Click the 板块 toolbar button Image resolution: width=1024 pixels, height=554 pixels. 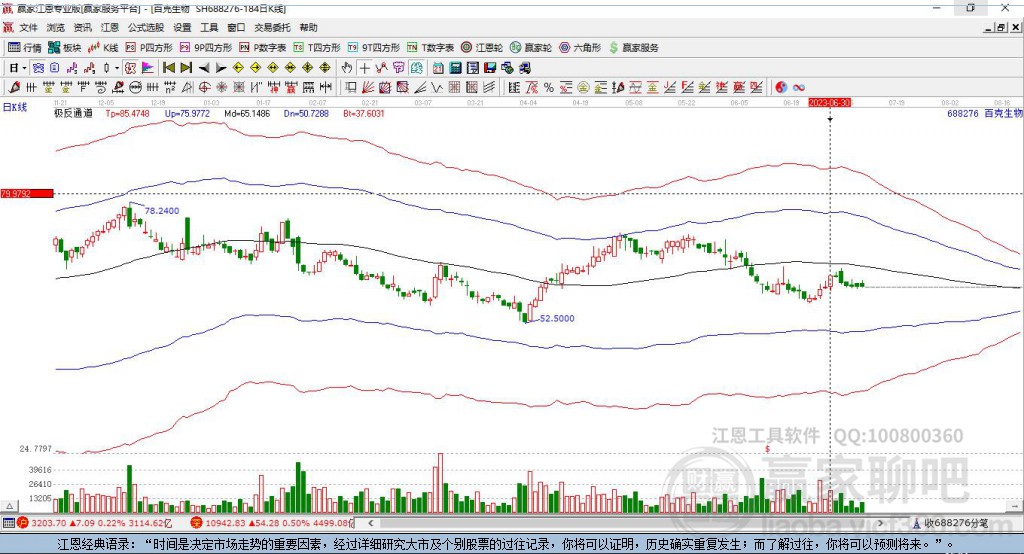[x=65, y=48]
